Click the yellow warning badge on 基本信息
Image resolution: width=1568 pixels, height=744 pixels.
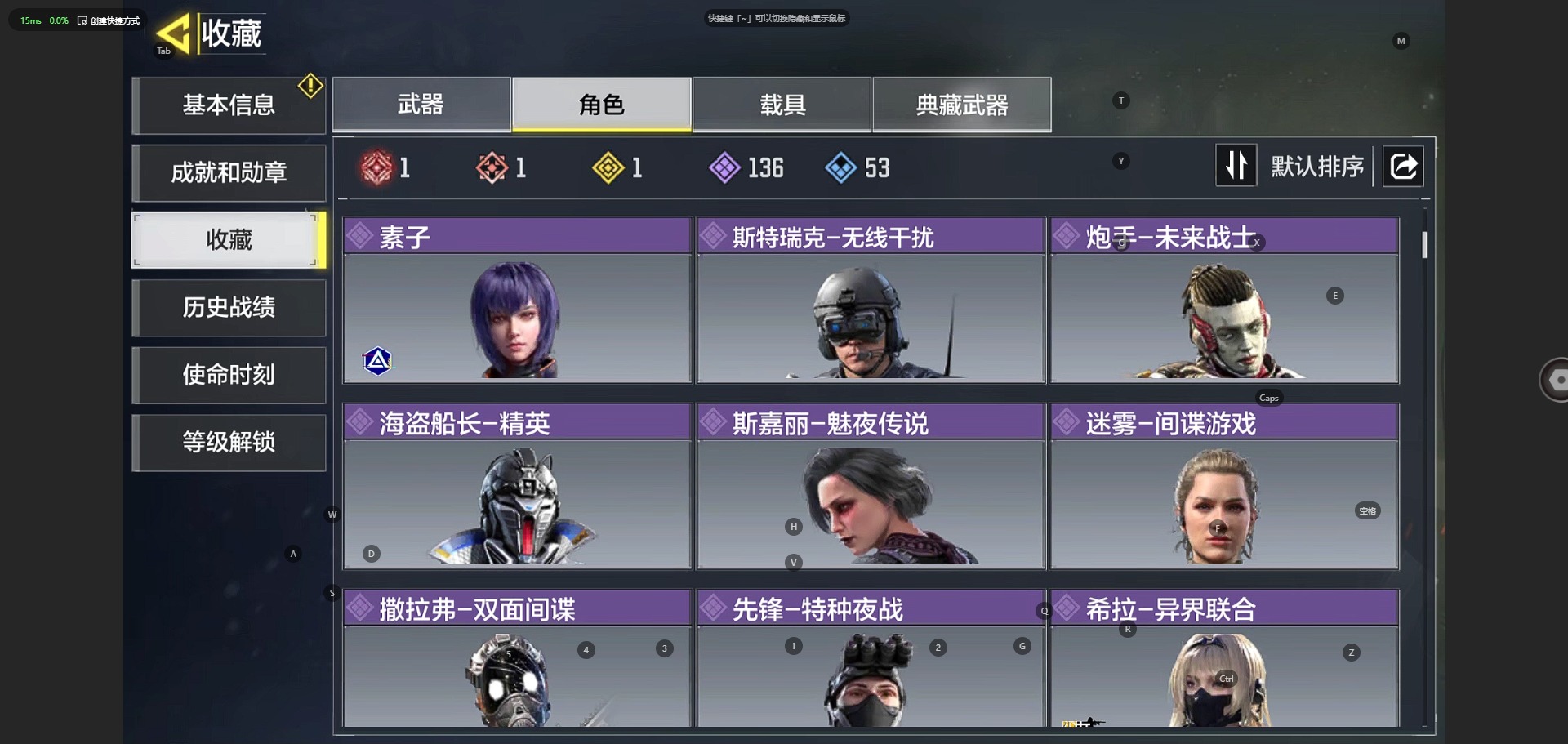[x=310, y=86]
